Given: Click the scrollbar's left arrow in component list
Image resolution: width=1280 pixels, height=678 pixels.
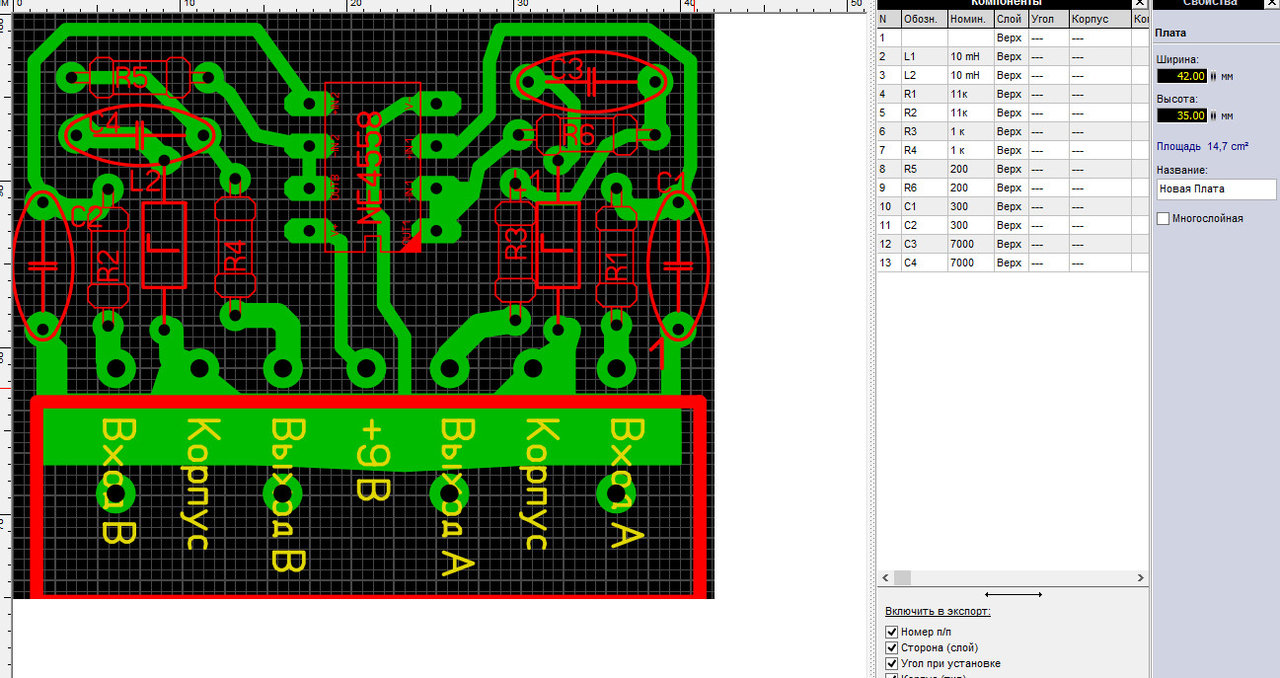Looking at the screenshot, I should pos(884,578).
